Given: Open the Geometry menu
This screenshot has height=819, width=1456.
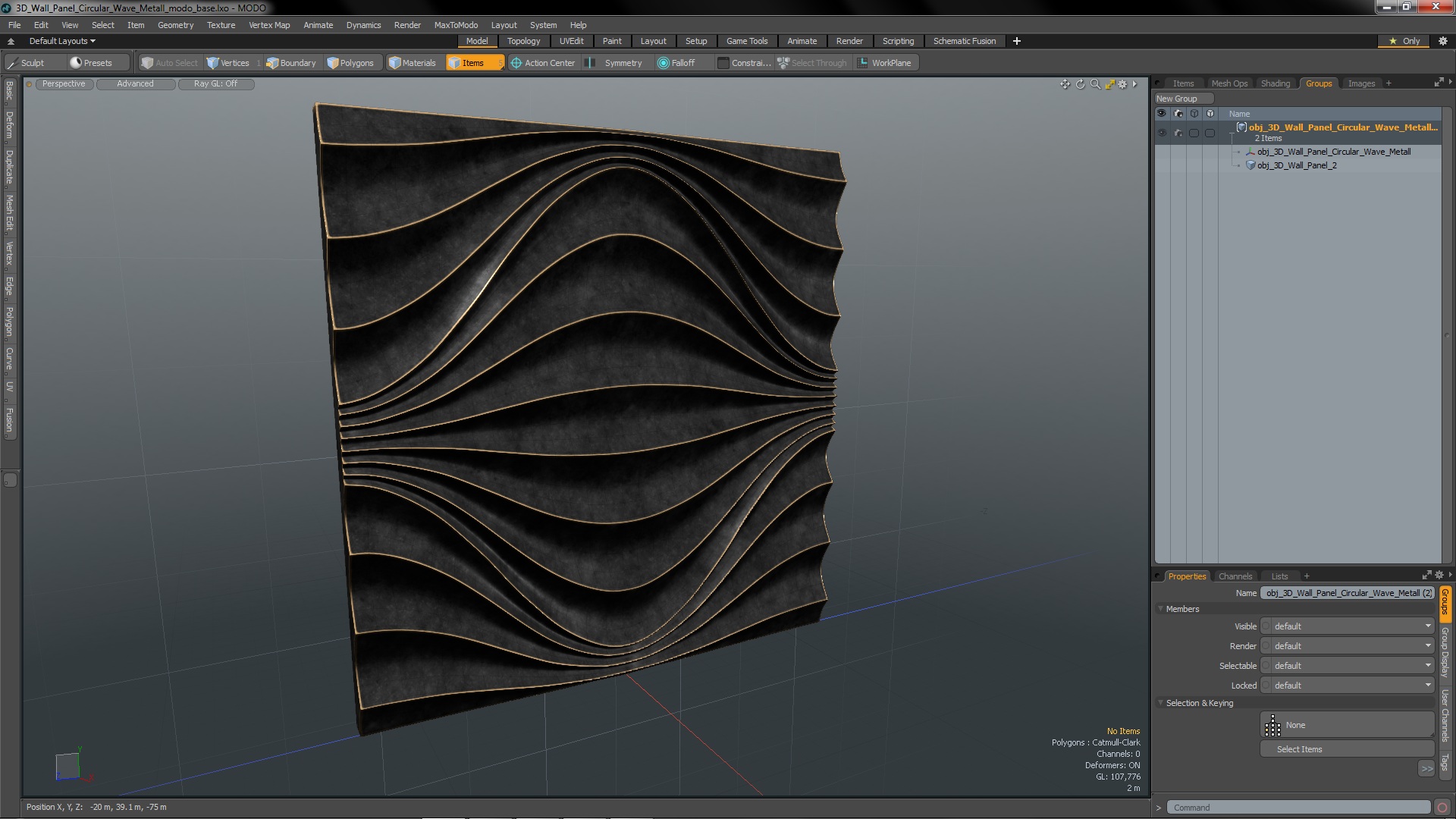Looking at the screenshot, I should tap(175, 25).
